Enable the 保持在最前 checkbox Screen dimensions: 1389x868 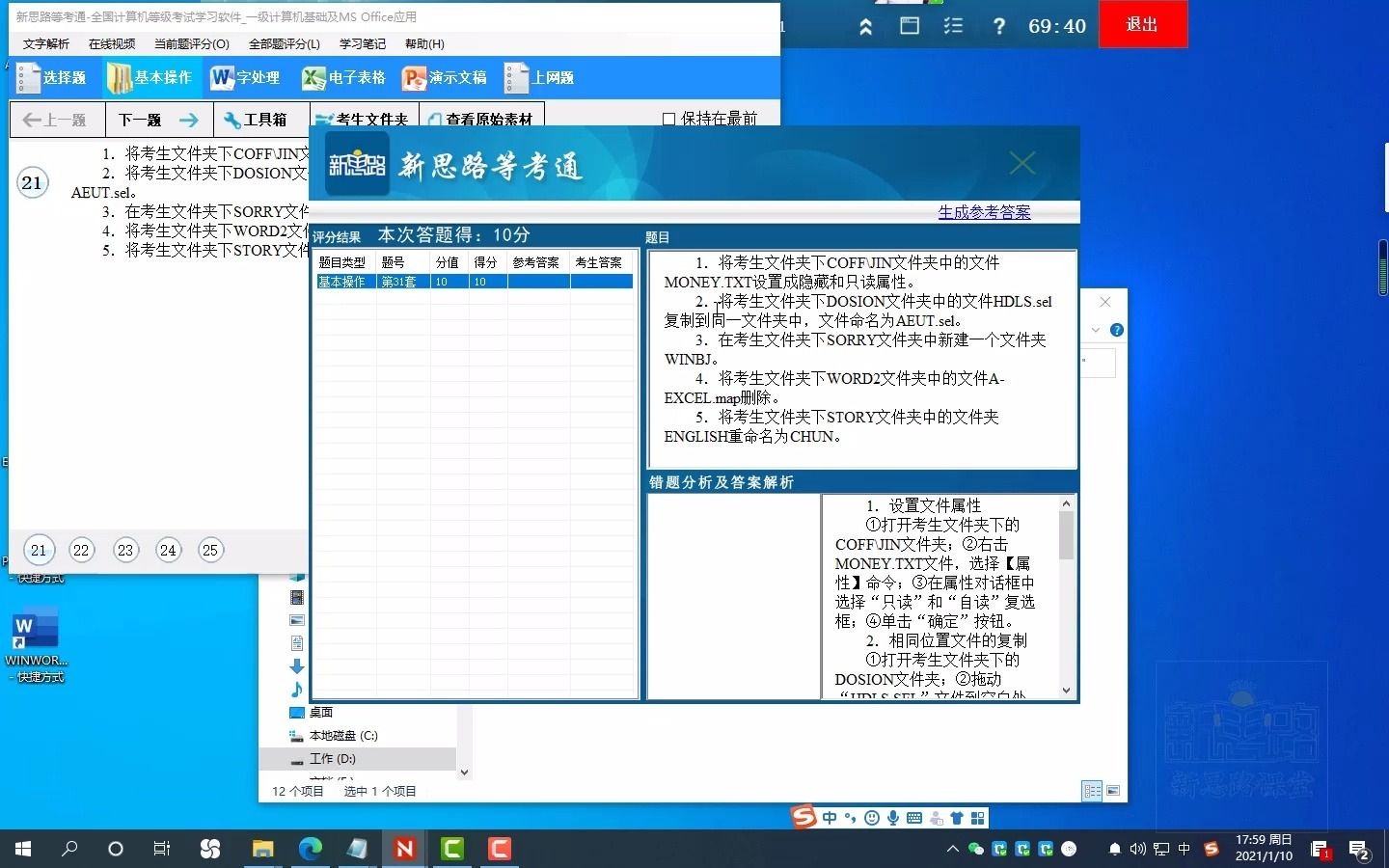tap(669, 118)
